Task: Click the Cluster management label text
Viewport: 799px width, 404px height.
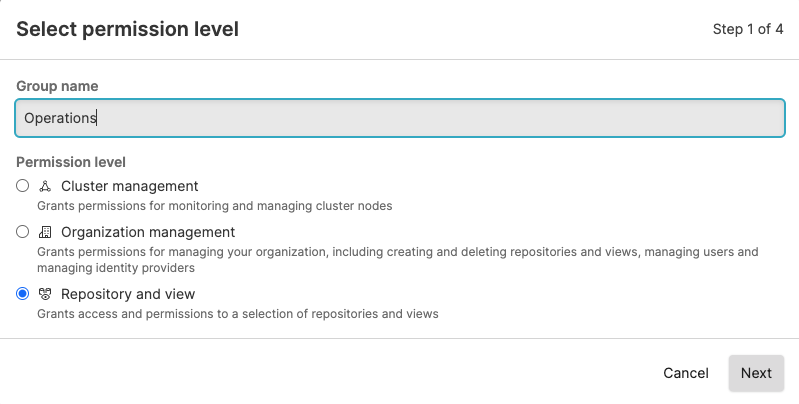Action: (130, 186)
